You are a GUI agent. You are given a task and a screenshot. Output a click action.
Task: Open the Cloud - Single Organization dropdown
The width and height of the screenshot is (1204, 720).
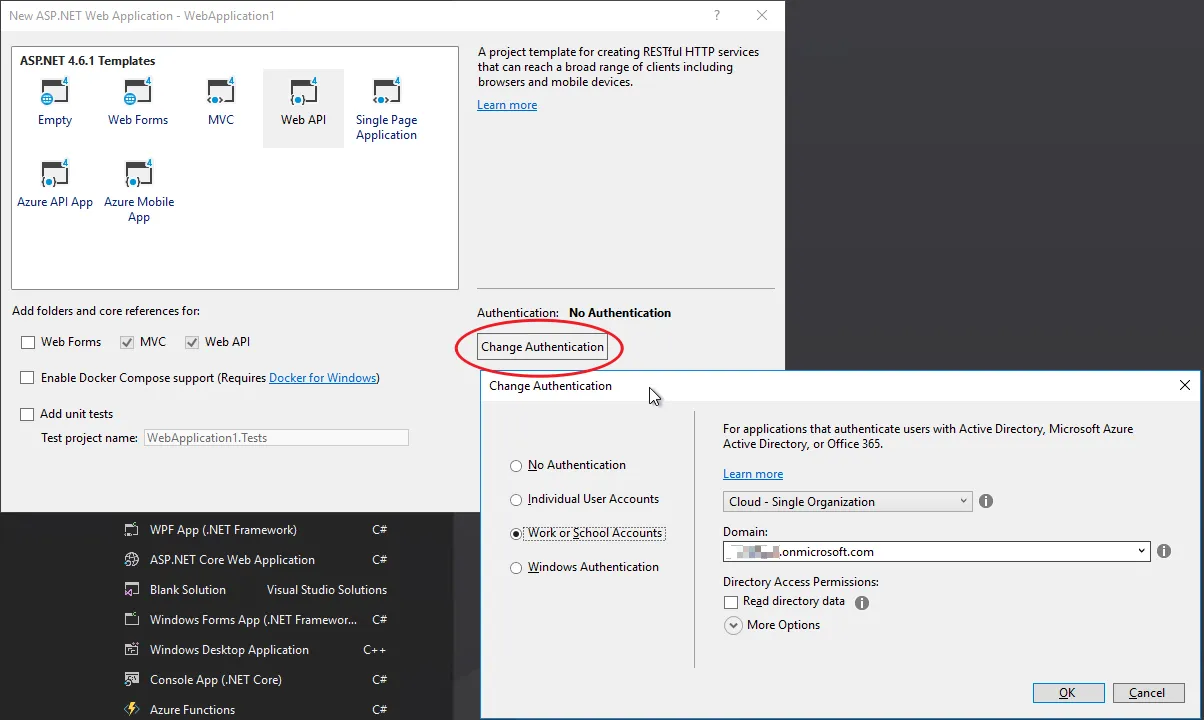click(x=848, y=501)
